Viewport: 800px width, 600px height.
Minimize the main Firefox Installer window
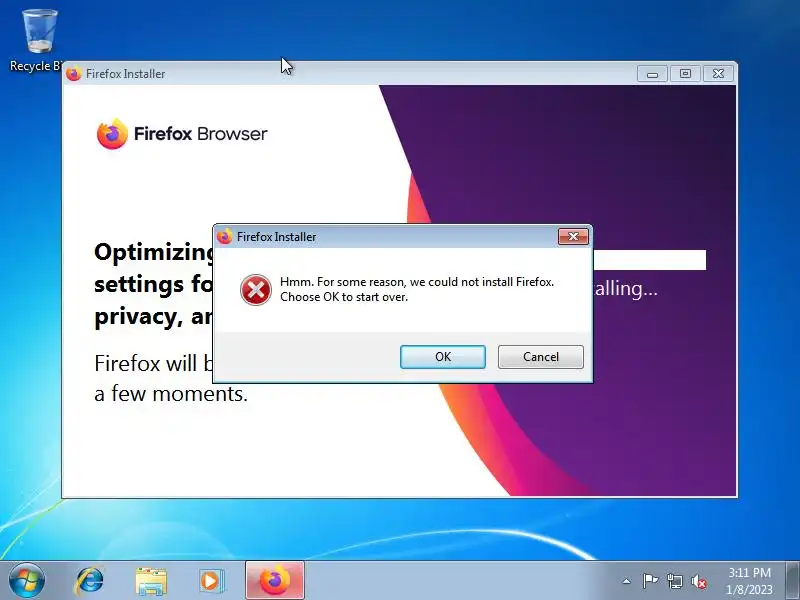(x=653, y=73)
